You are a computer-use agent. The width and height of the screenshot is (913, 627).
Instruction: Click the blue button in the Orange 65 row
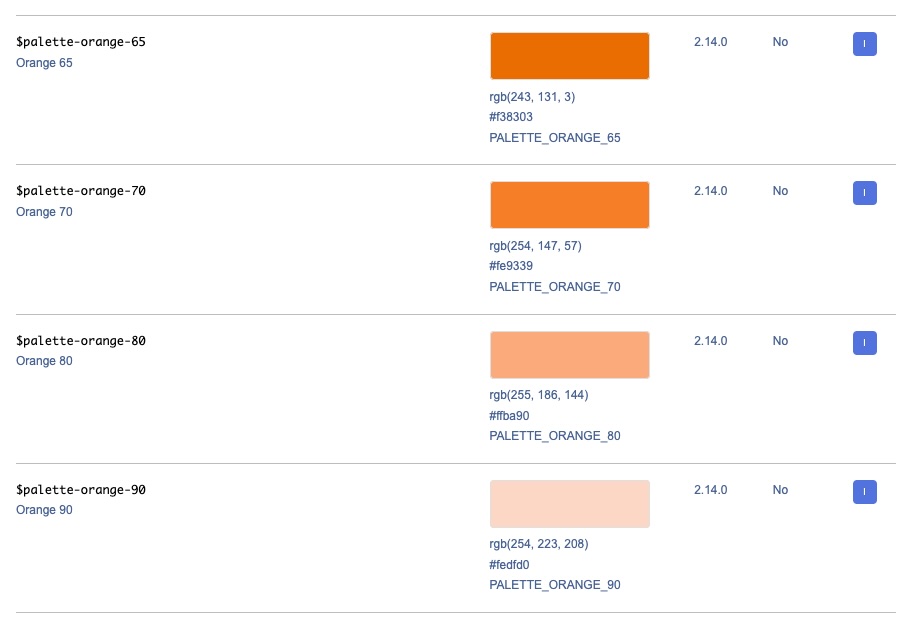tap(864, 44)
